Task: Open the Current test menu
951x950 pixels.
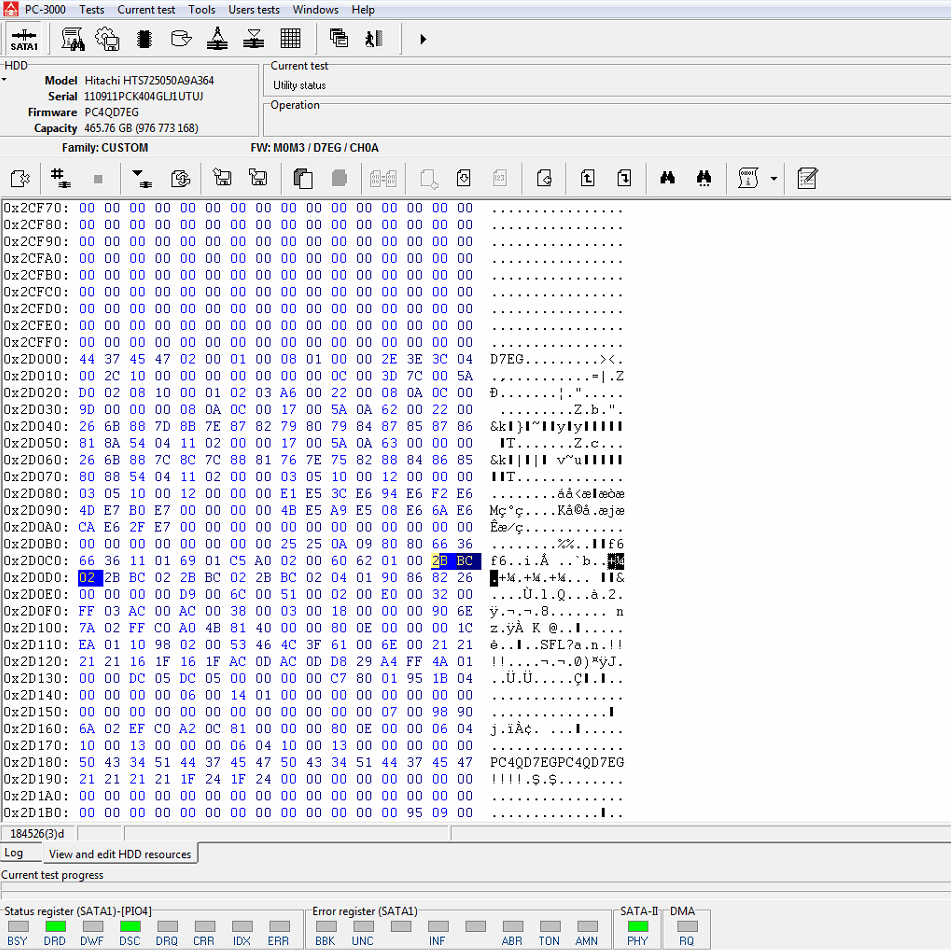Action: point(146,10)
